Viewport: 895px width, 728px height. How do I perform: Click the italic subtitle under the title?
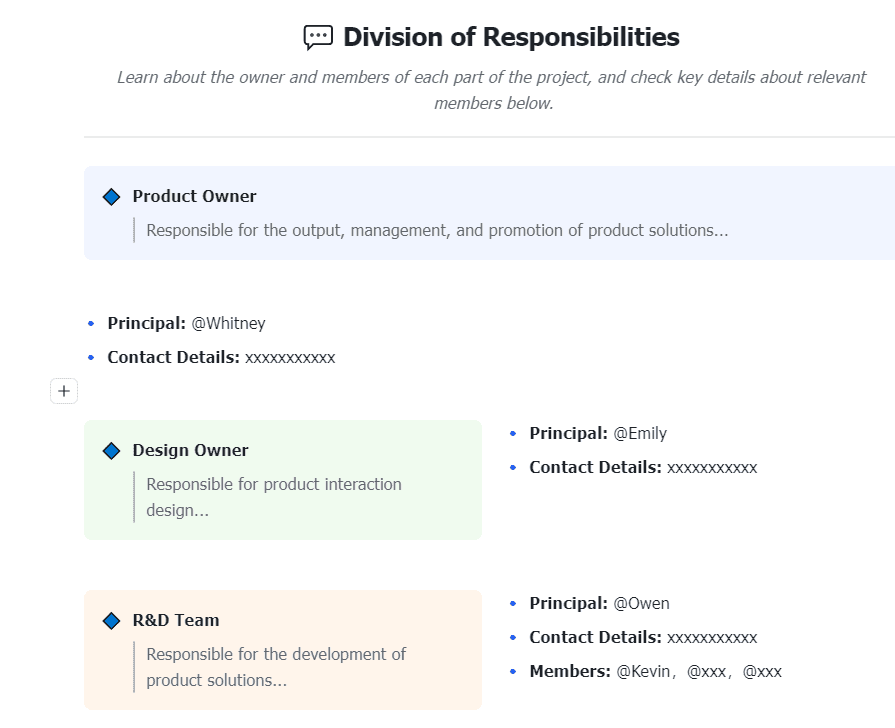(x=491, y=90)
